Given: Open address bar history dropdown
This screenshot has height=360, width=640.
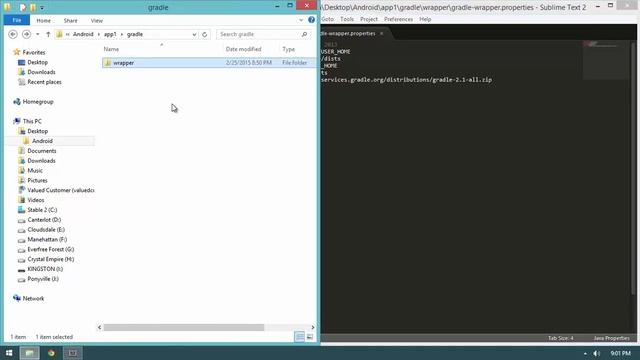Looking at the screenshot, I should click(194, 34).
